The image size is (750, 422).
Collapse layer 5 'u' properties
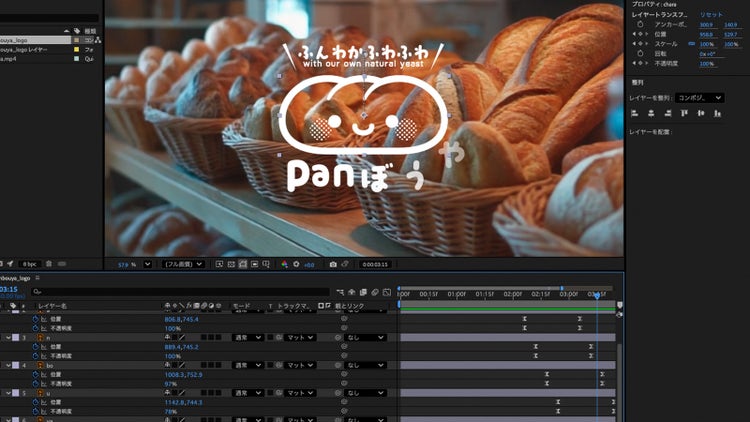coord(8,393)
